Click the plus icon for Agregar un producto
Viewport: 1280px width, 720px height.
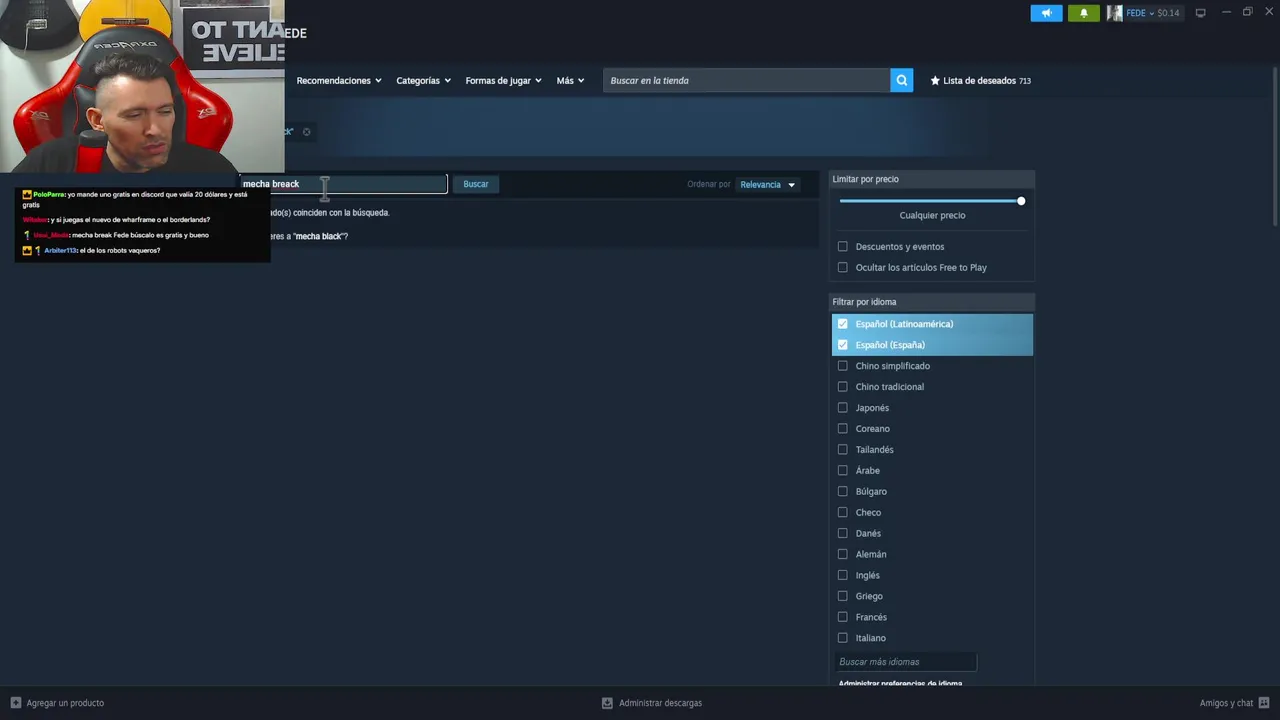point(15,703)
